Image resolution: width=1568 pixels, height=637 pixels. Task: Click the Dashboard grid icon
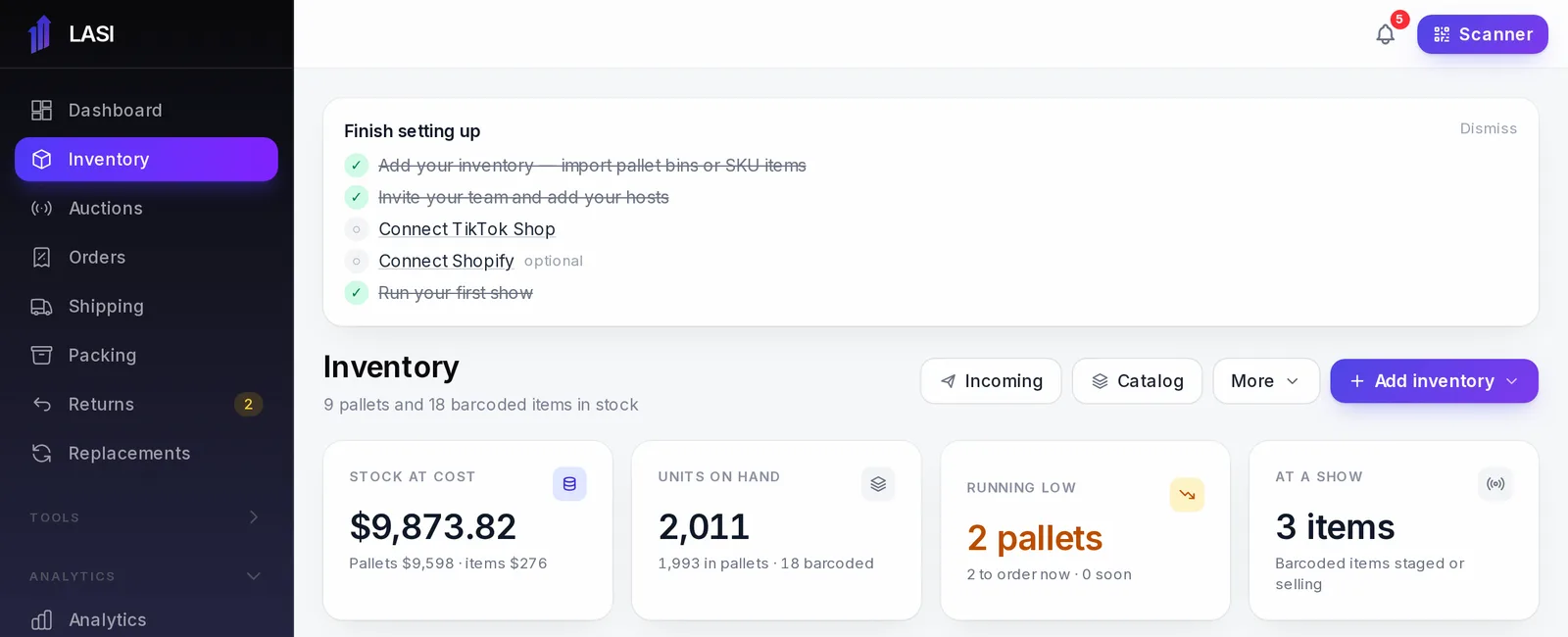click(41, 111)
